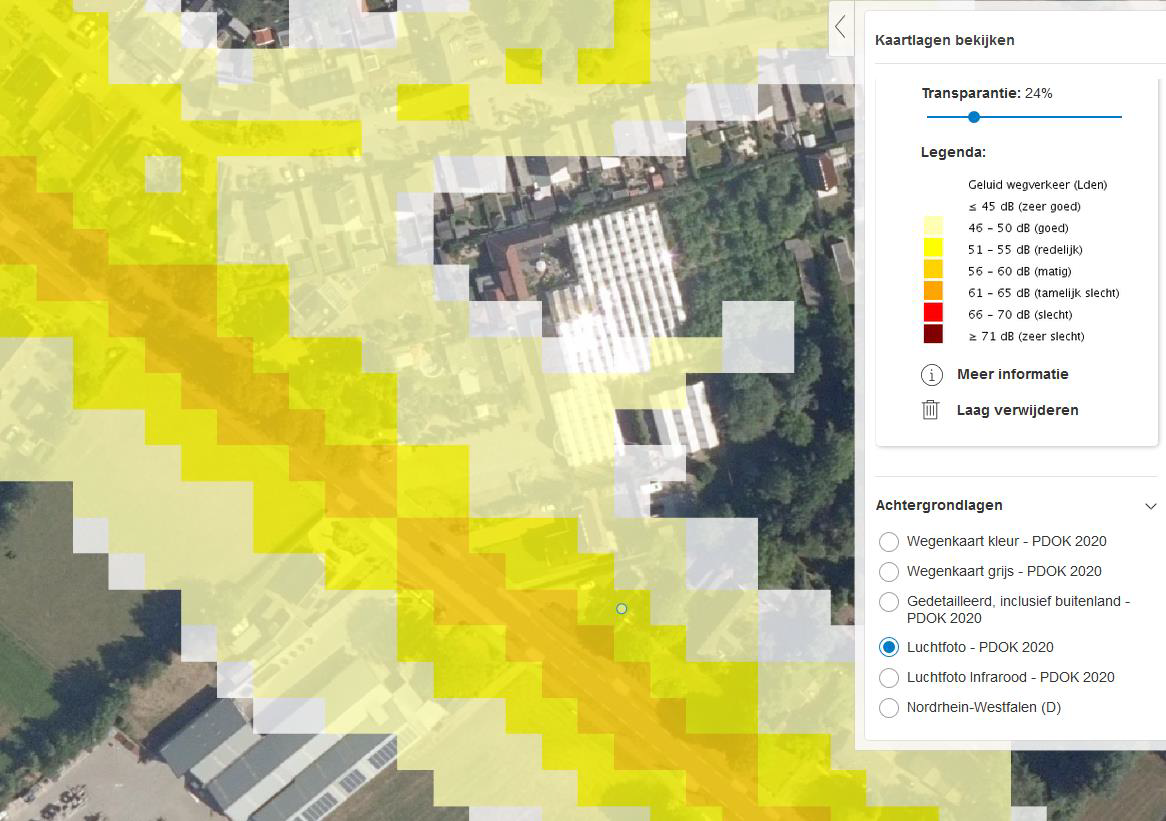The image size is (1166, 821).
Task: Click the yellow 51 - 55 dB swatch
Action: coord(932,249)
